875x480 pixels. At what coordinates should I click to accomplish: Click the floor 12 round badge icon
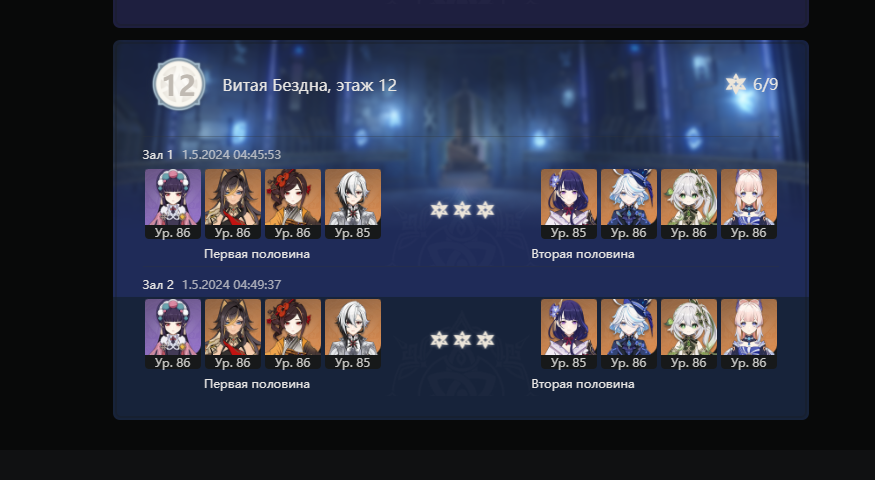(x=179, y=84)
